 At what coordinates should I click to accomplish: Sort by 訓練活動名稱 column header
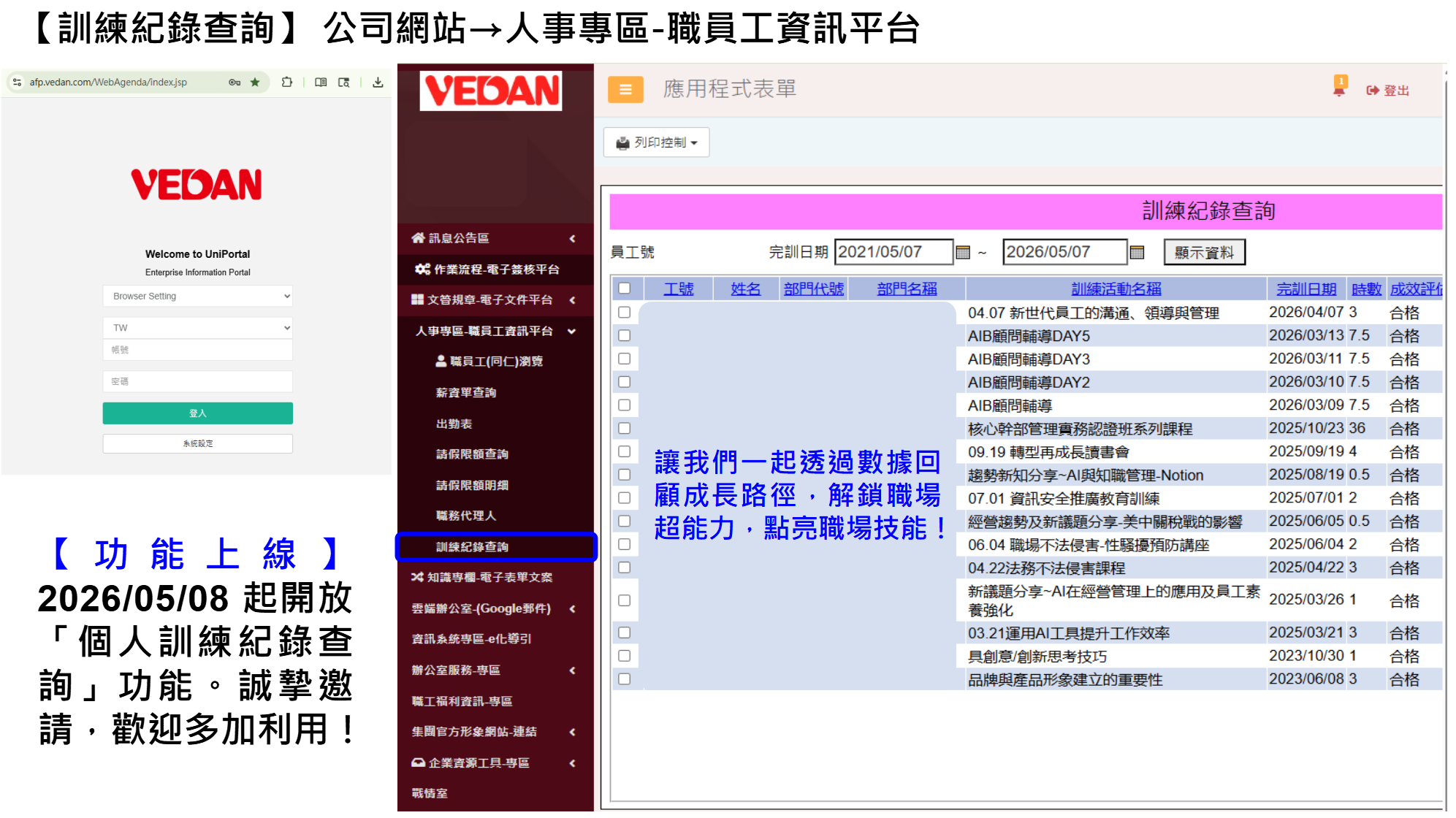click(1116, 289)
